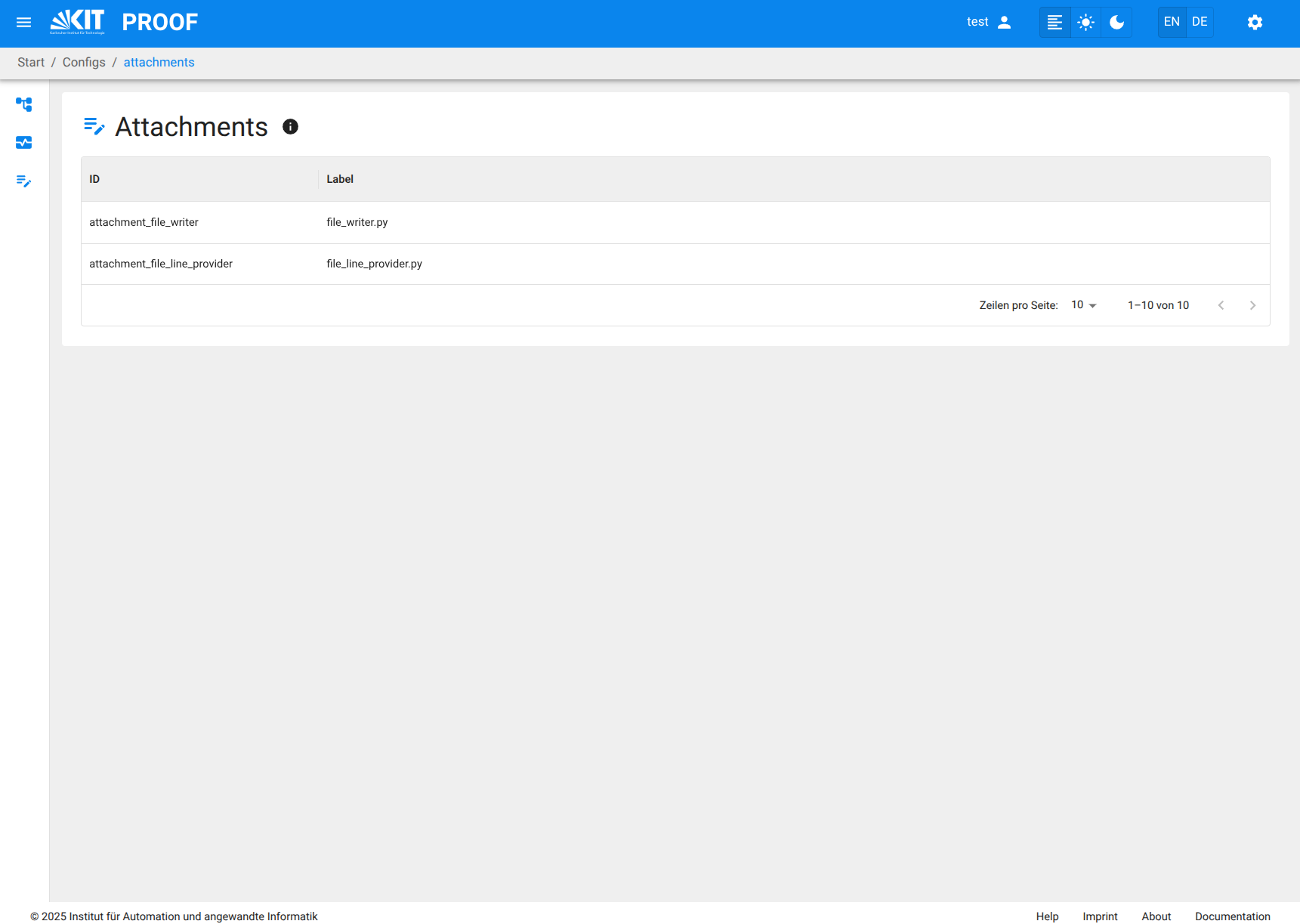This screenshot has width=1300, height=924.
Task: Switch language to DE
Action: 1200,22
